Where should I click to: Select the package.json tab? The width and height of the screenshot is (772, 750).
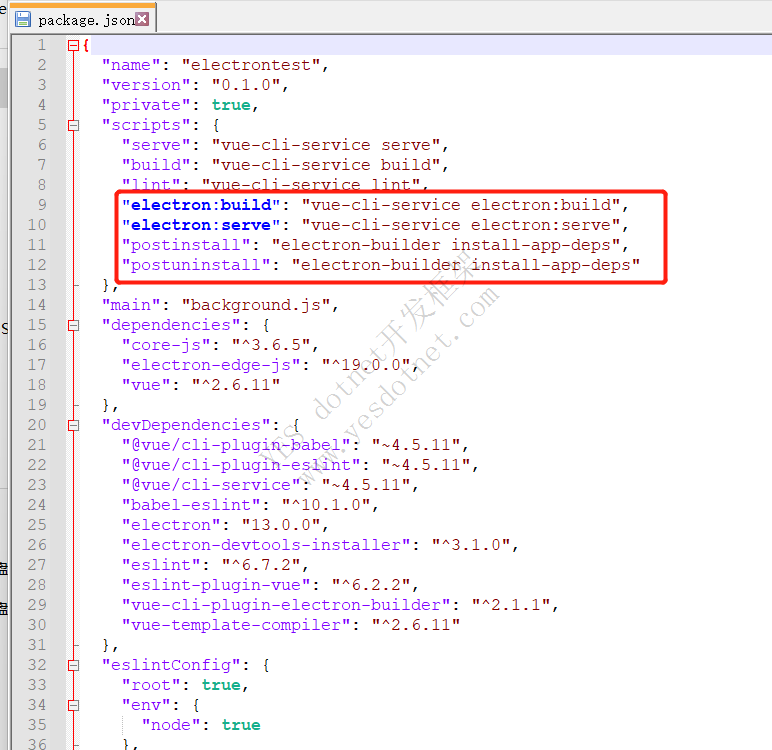(x=83, y=19)
